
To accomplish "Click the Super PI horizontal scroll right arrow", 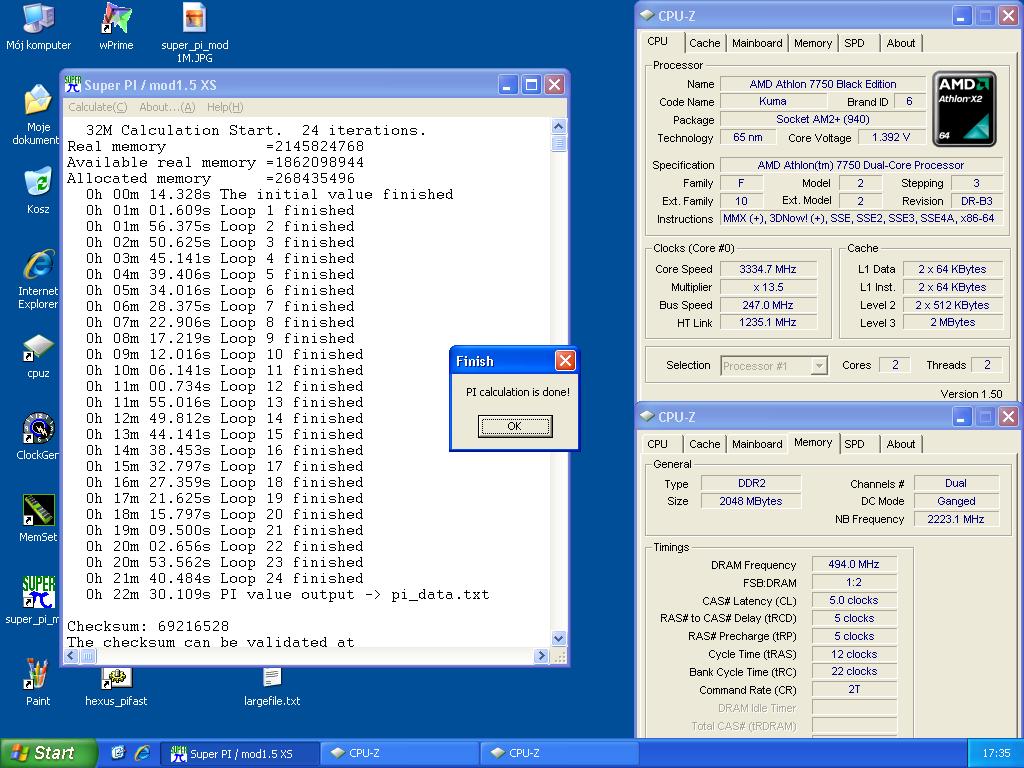I will 541,655.
